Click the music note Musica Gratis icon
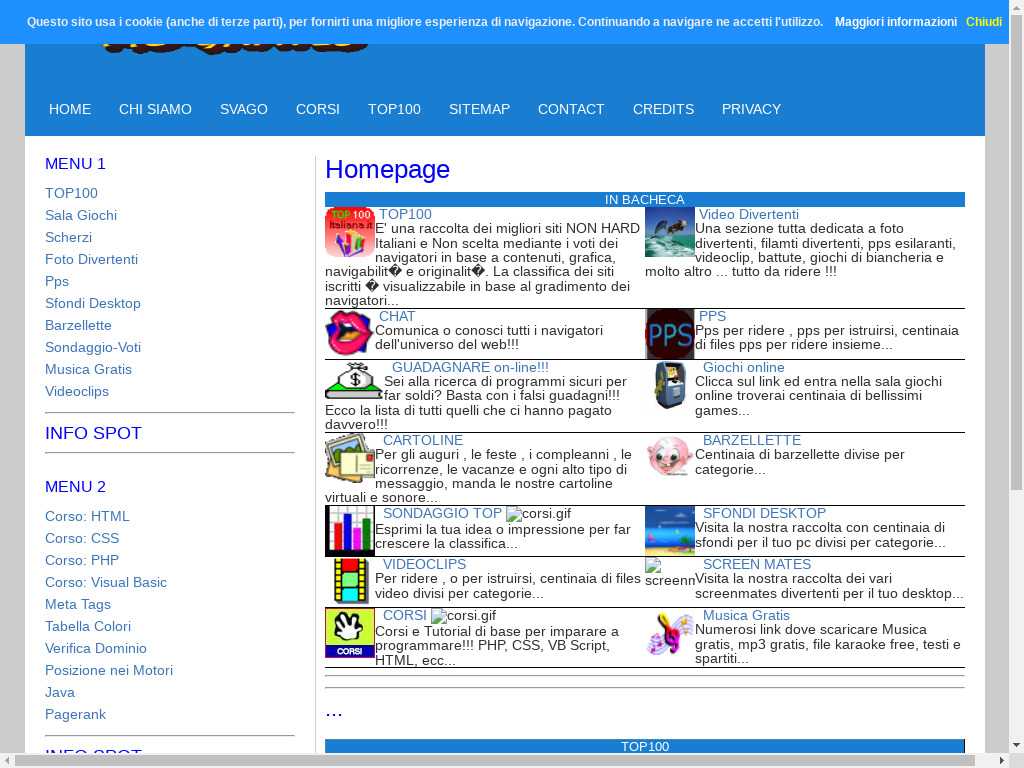This screenshot has height=768, width=1024. tap(669, 632)
